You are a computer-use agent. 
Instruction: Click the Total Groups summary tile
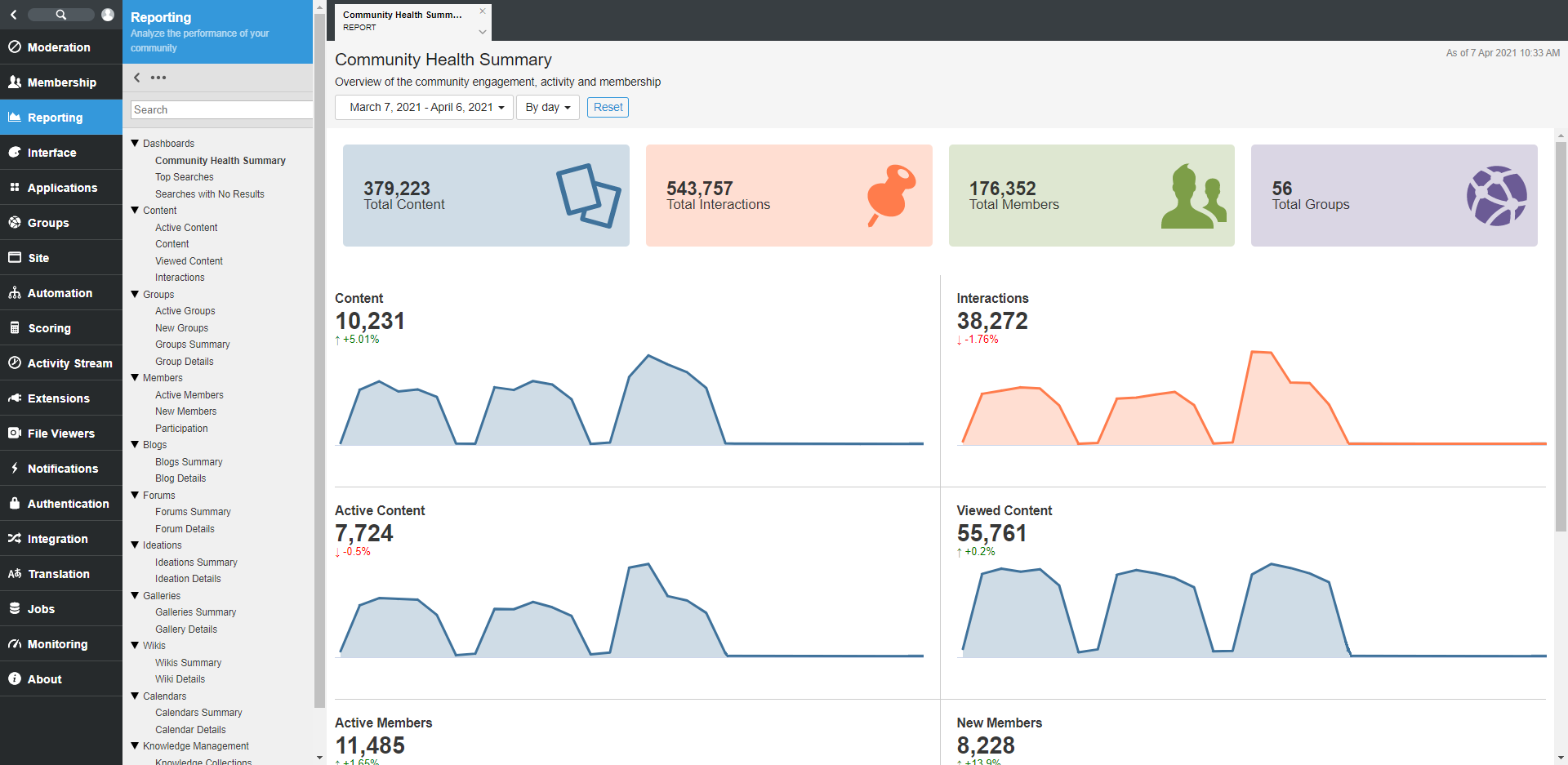(x=1394, y=196)
